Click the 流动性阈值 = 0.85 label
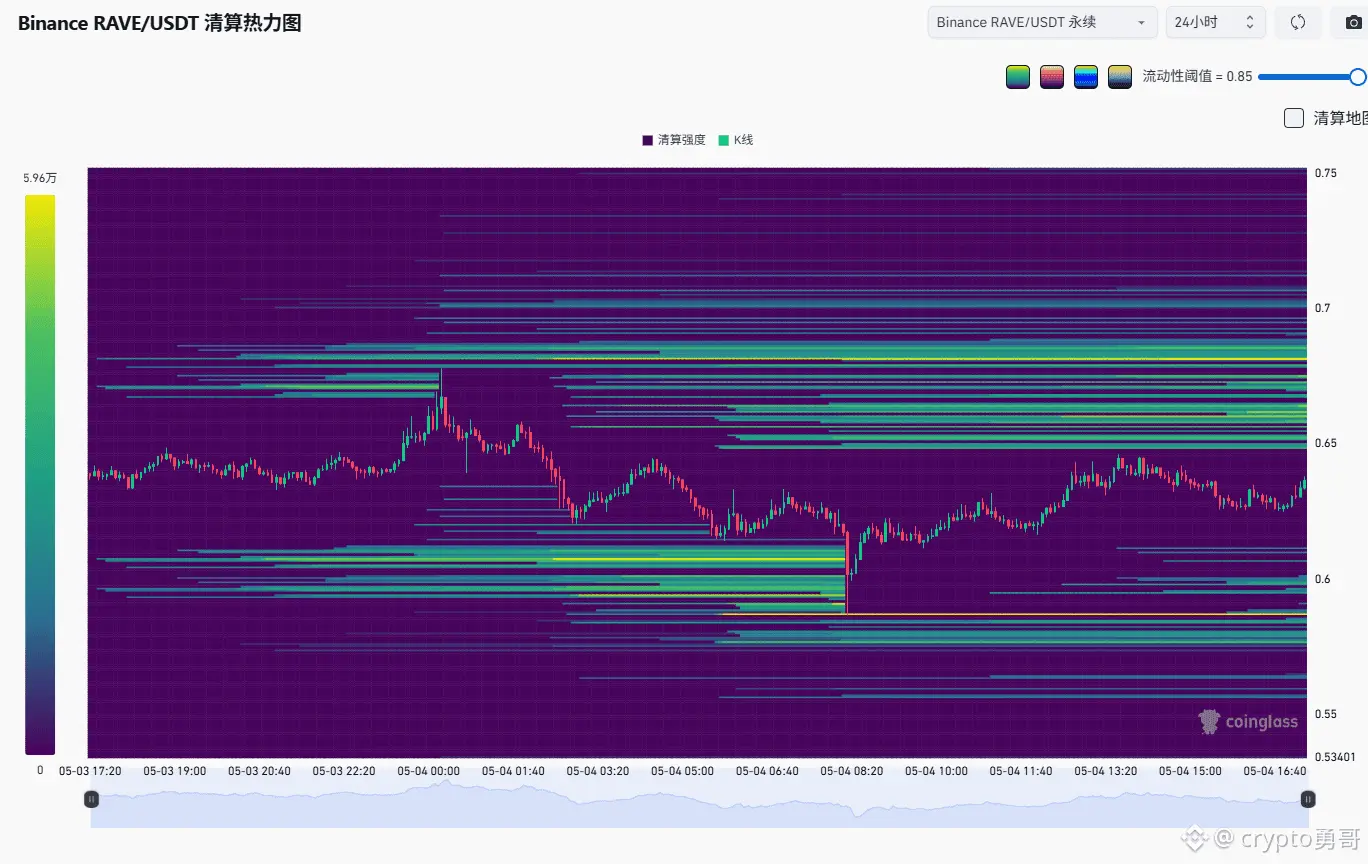1368x864 pixels. coord(1197,77)
